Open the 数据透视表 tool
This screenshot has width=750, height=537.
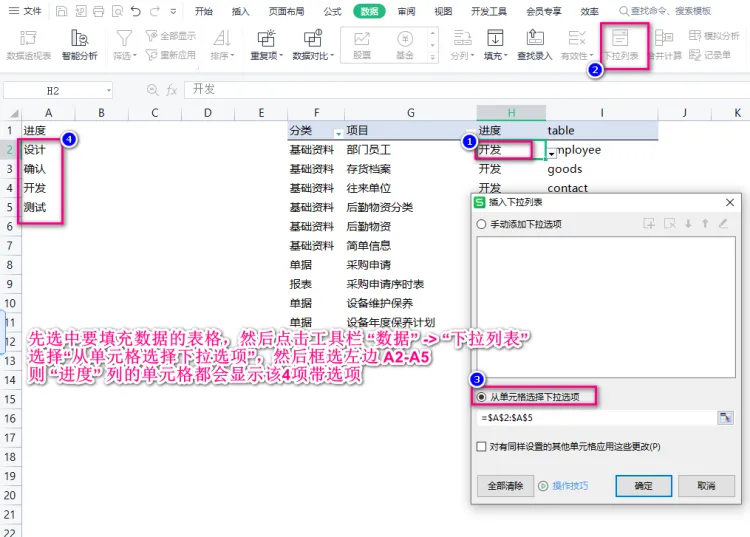point(29,45)
